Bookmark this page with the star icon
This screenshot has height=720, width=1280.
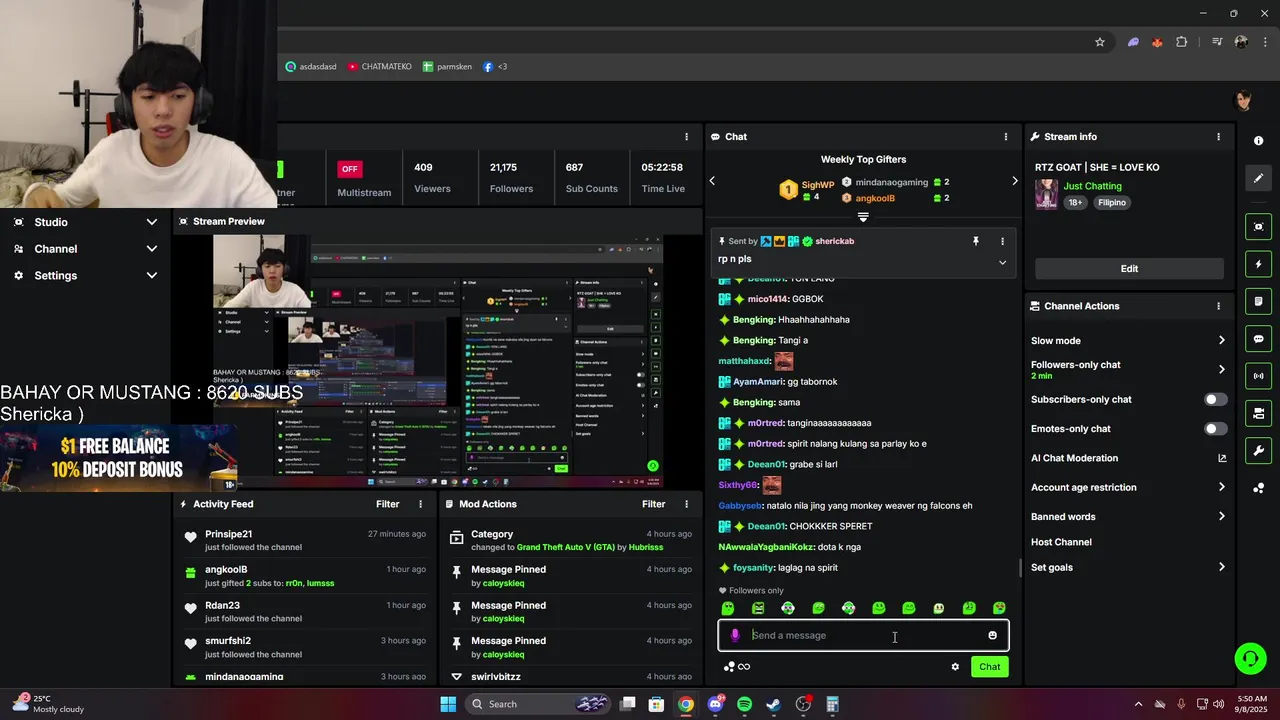1100,42
